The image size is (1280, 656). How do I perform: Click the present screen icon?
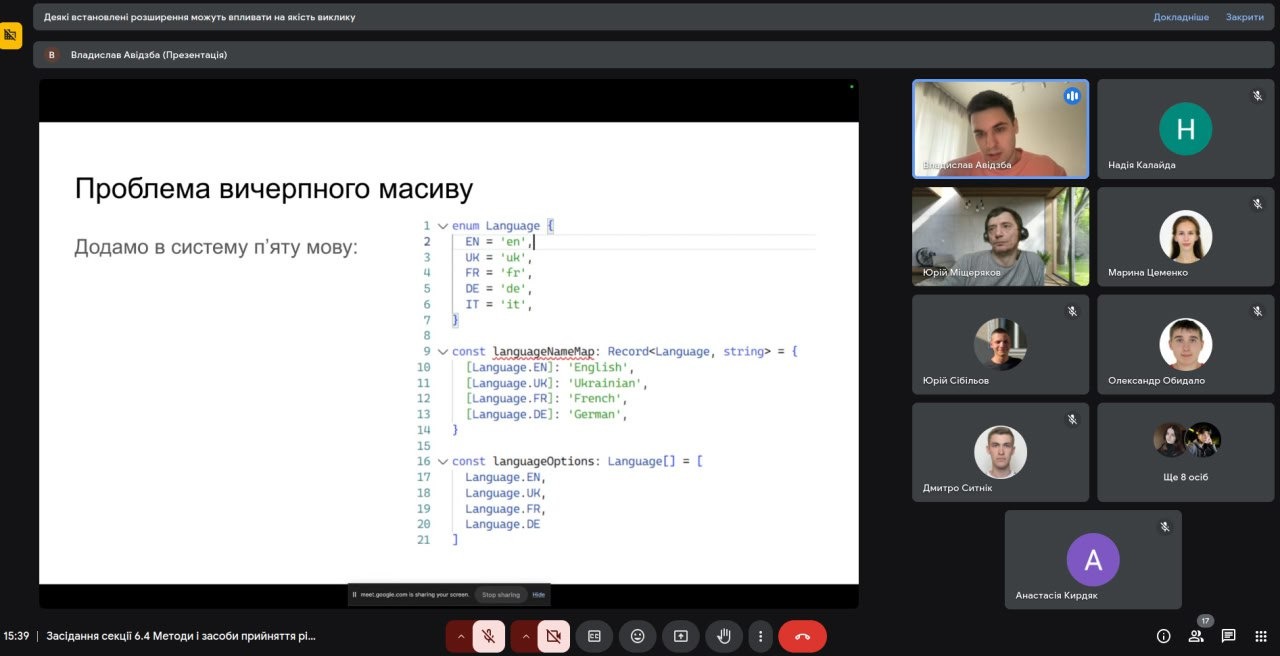(681, 636)
